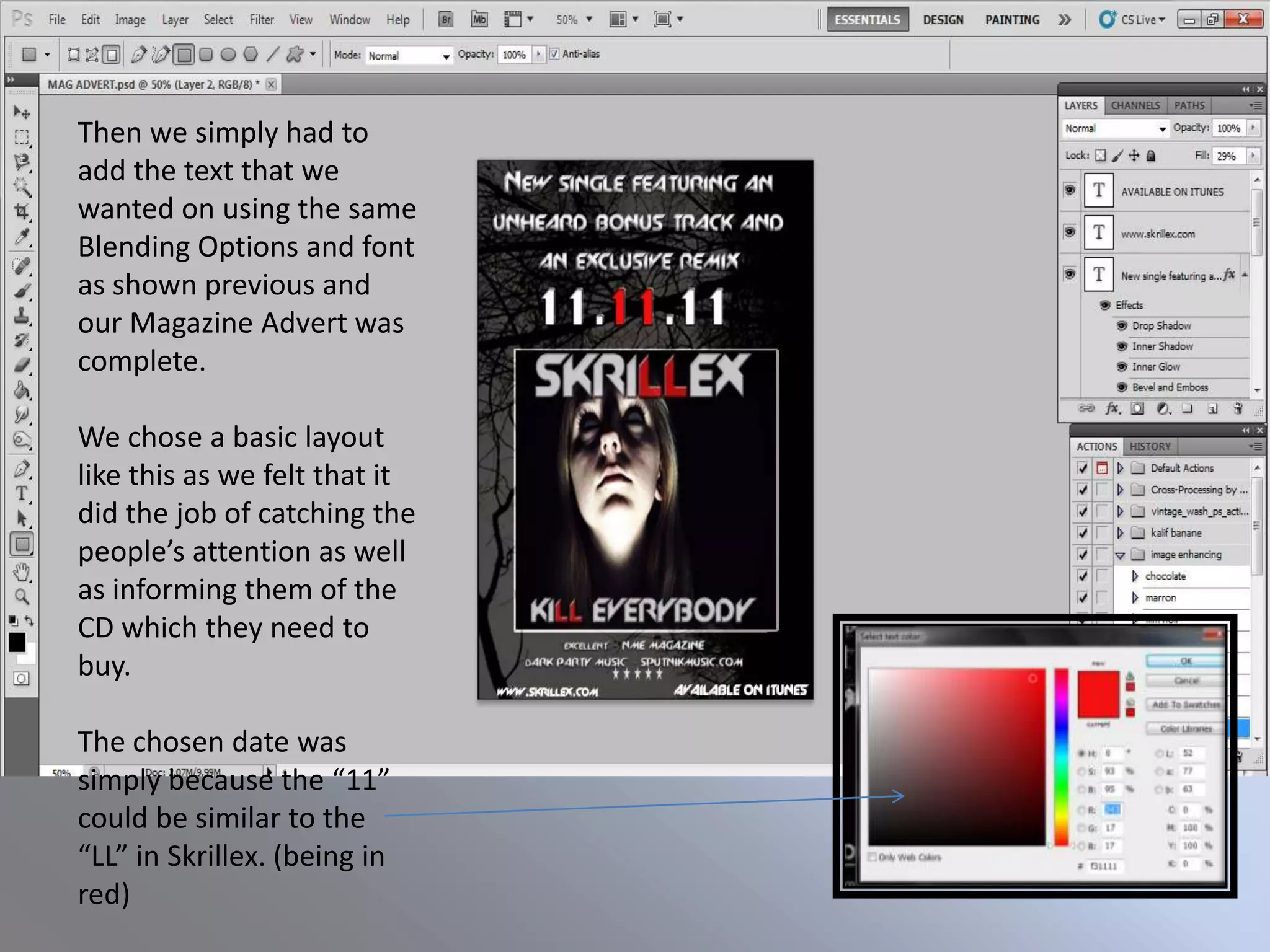This screenshot has width=1270, height=952.
Task: Toggle Quick Mask mode icon
Action: coord(21,679)
